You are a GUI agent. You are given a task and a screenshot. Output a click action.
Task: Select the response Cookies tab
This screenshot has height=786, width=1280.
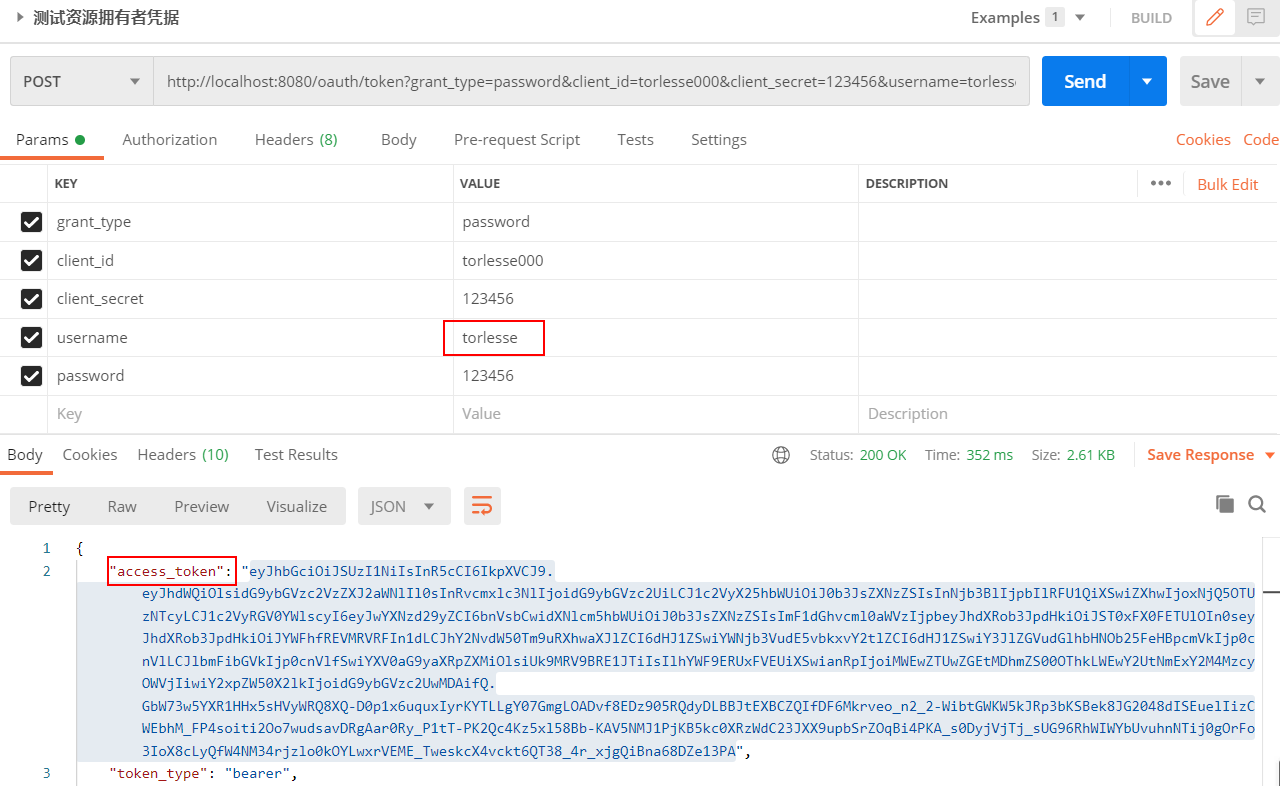pyautogui.click(x=90, y=455)
